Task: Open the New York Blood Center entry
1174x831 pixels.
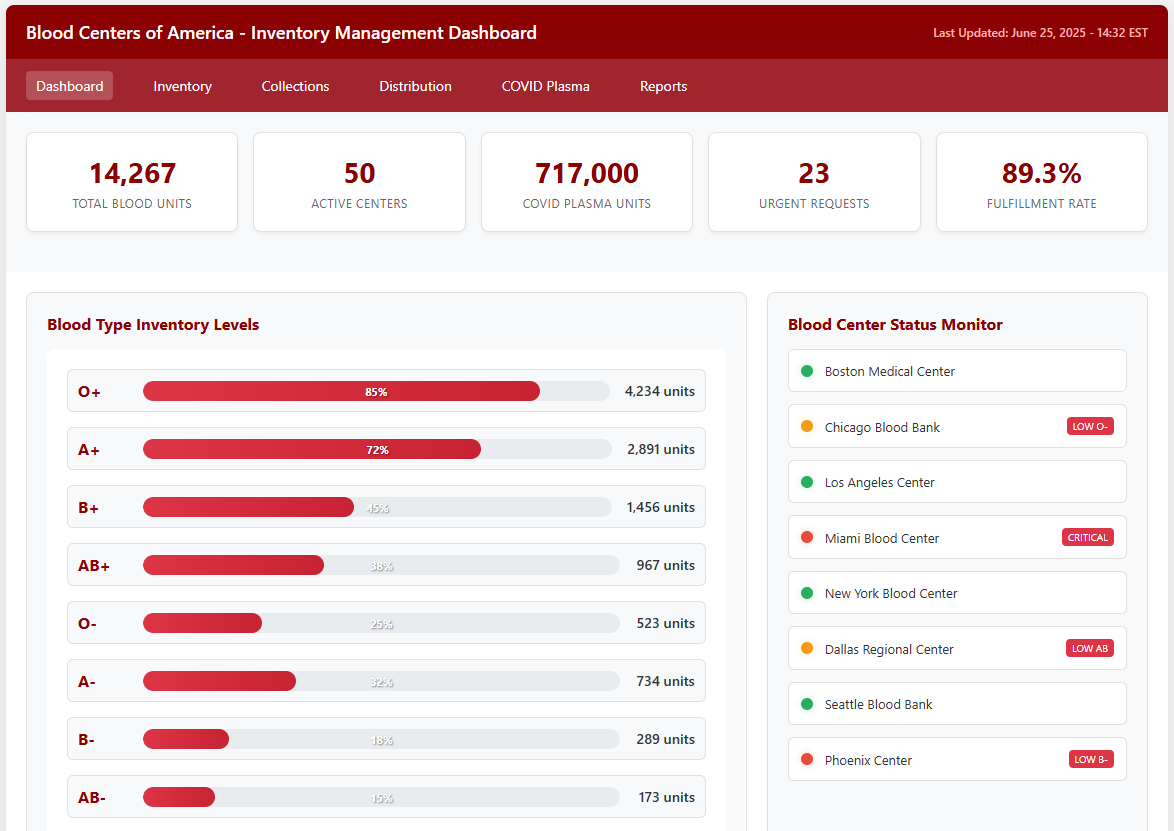Action: pos(956,593)
